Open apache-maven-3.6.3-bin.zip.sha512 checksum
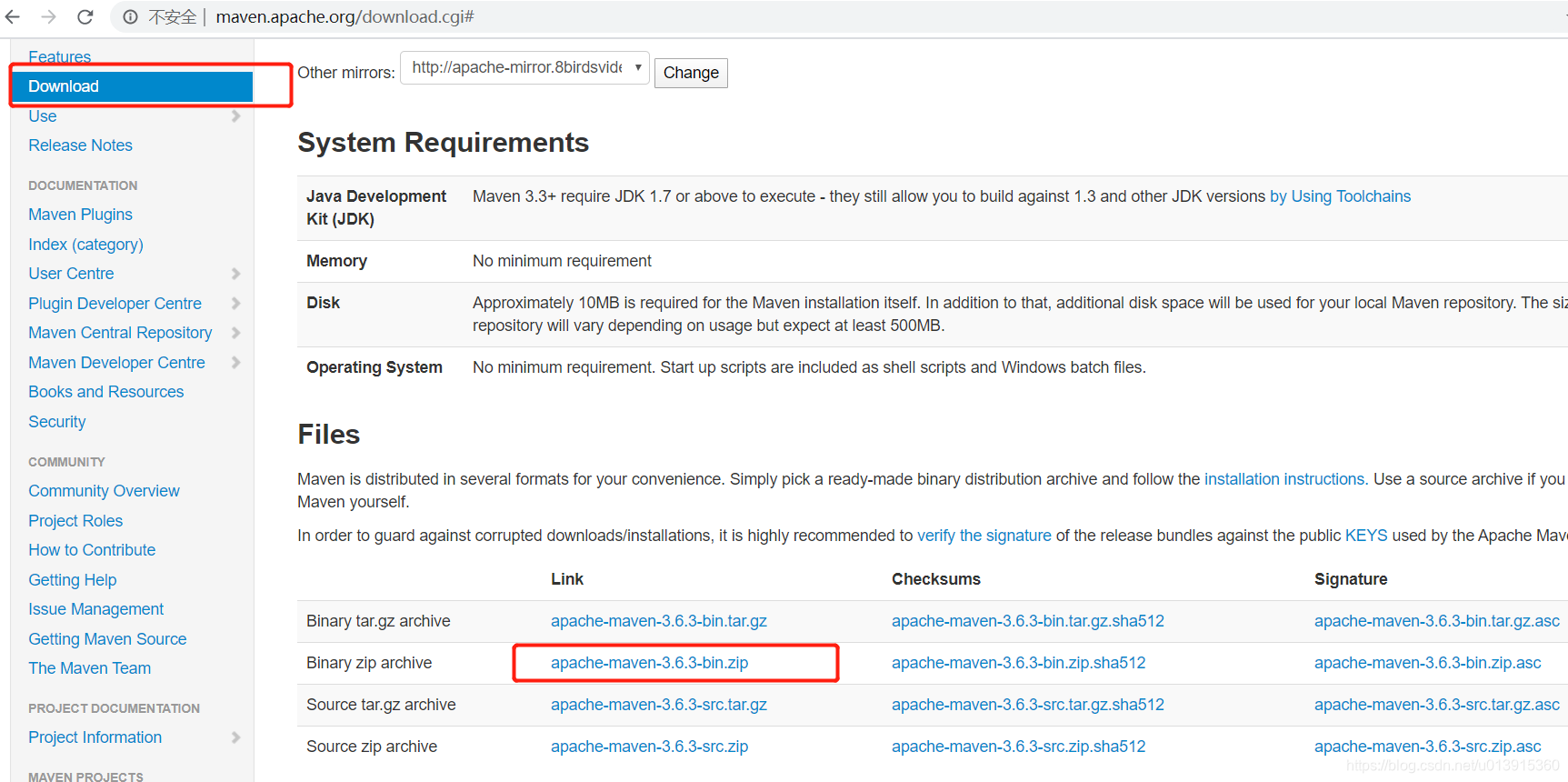Viewport: 1568px width, 782px height. pos(1018,663)
